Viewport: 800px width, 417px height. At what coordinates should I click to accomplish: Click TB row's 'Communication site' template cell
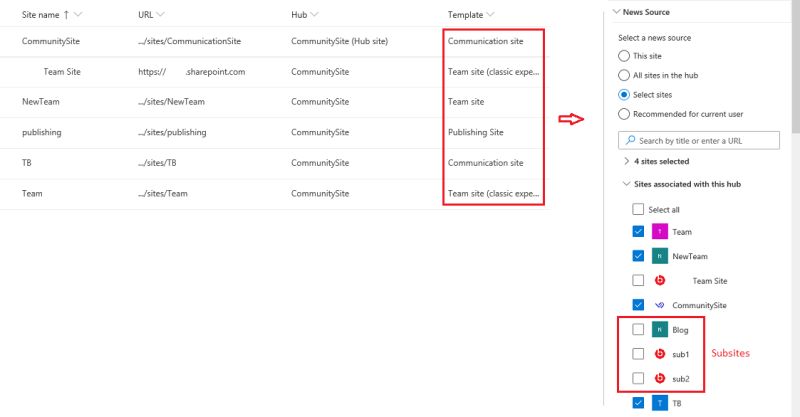[485, 163]
